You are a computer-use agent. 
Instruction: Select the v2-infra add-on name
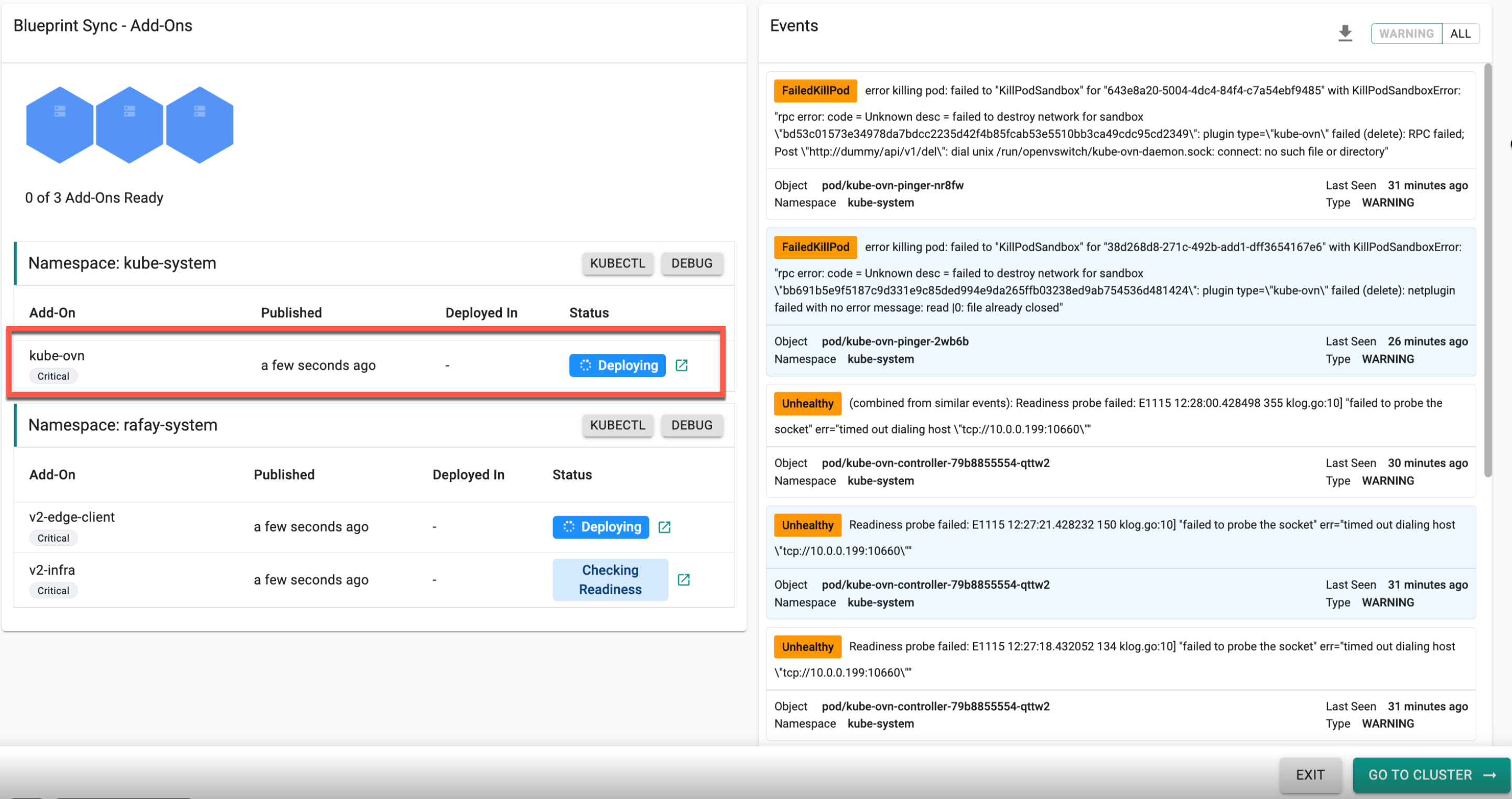tap(52, 570)
